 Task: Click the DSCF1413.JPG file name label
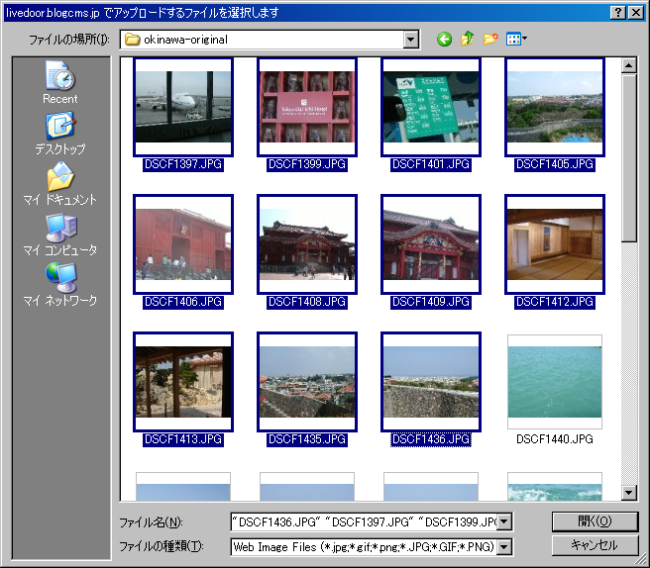[x=183, y=439]
